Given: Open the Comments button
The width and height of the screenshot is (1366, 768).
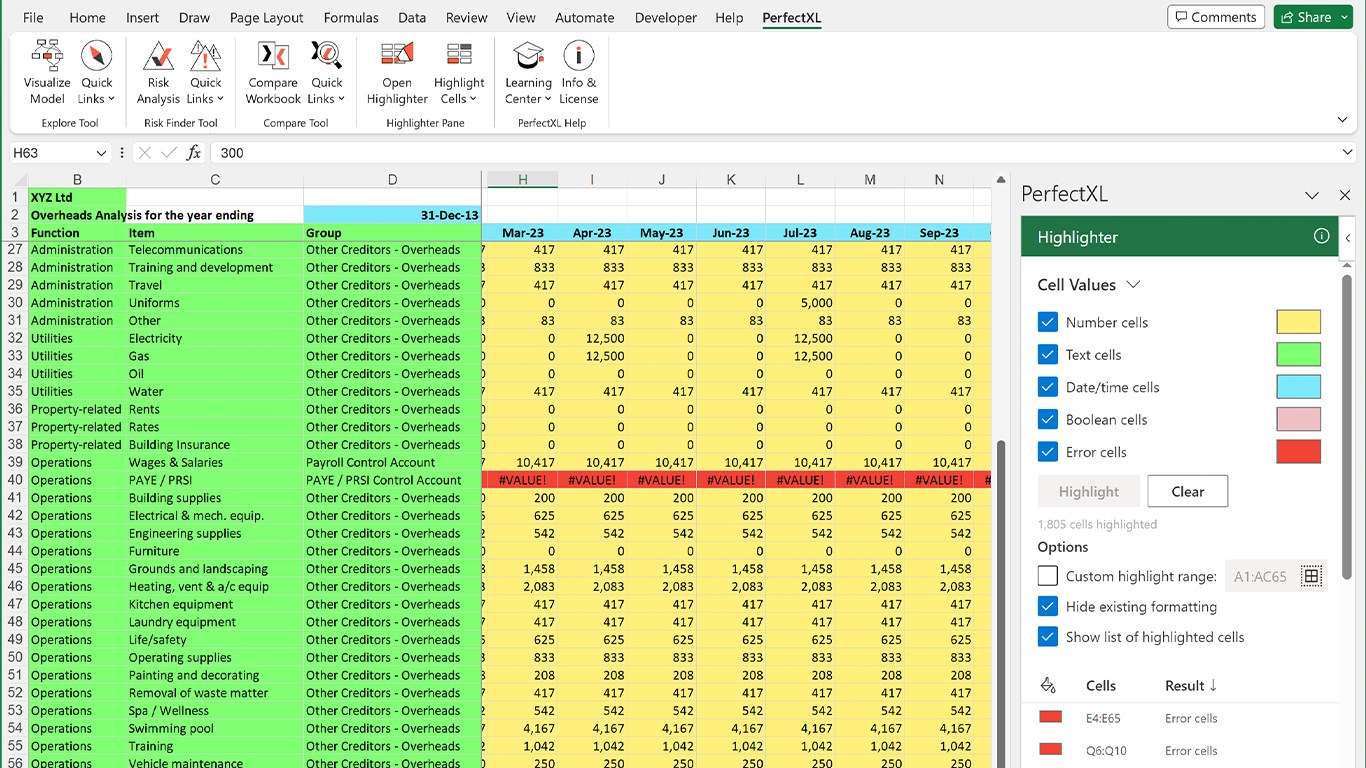Looking at the screenshot, I should pos(1216,17).
